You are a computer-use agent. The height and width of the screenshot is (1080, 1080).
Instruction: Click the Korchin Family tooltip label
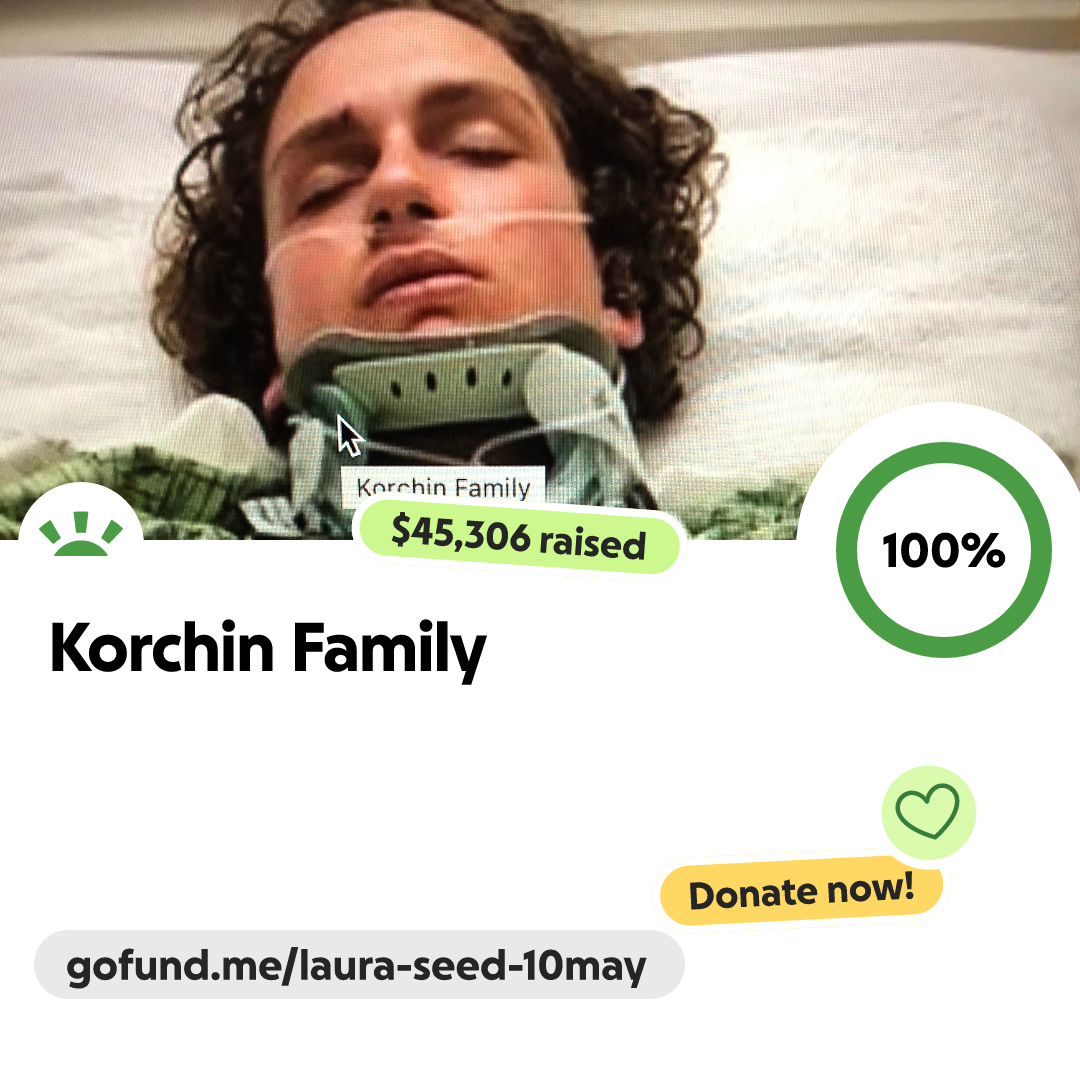[444, 486]
